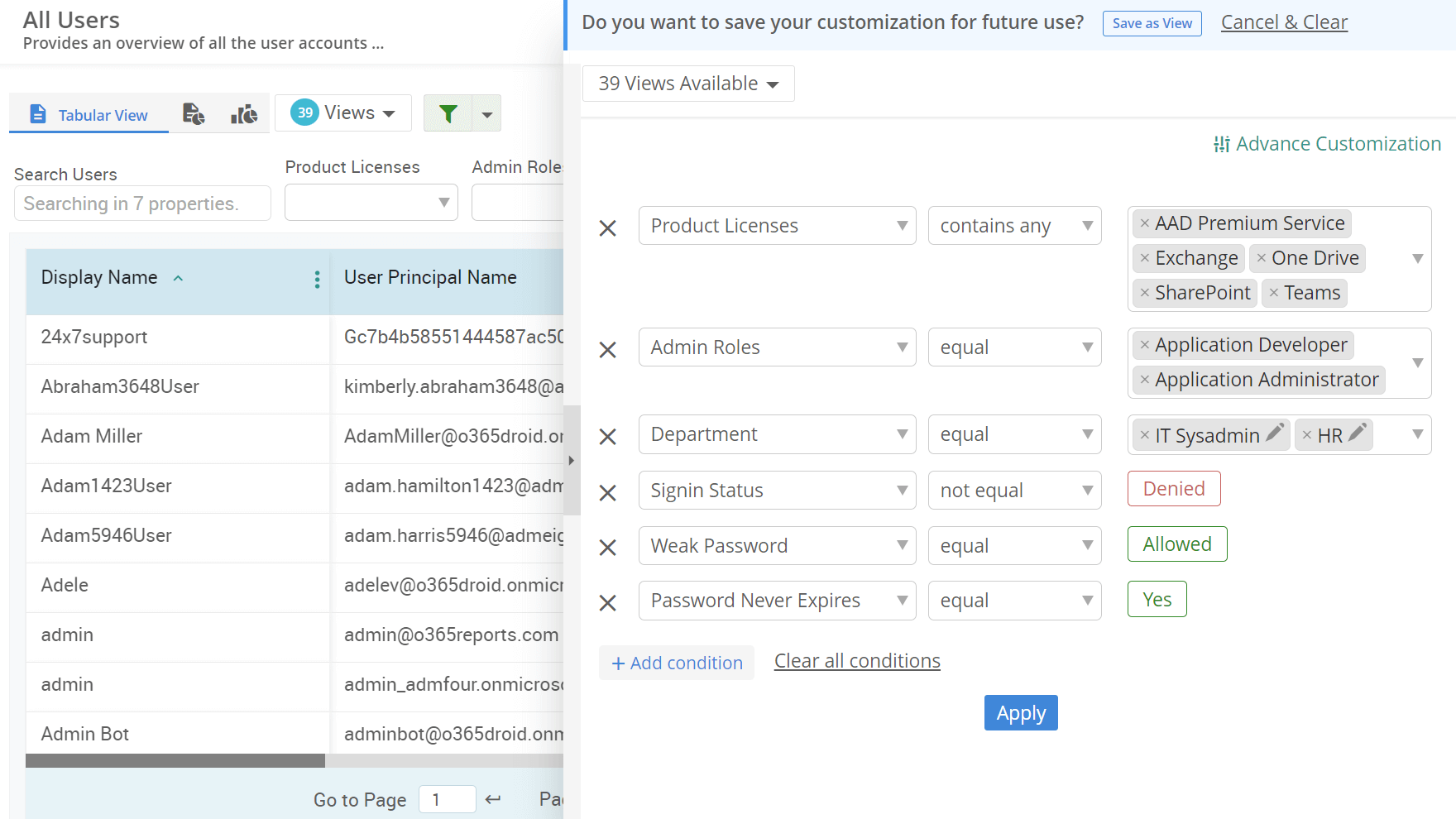Click the Go to Page input field
Screen dimensions: 1456x819
[447, 799]
